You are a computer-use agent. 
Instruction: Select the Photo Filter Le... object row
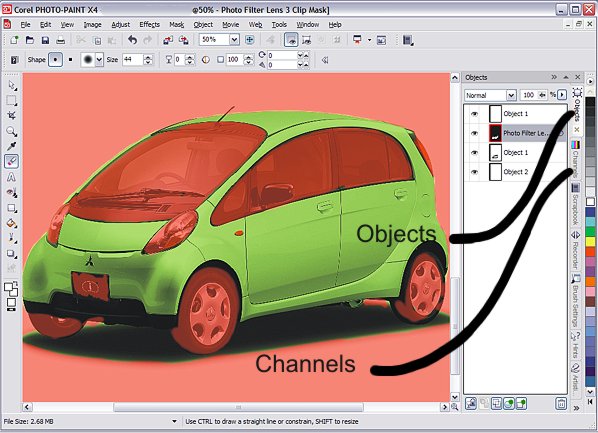point(515,134)
